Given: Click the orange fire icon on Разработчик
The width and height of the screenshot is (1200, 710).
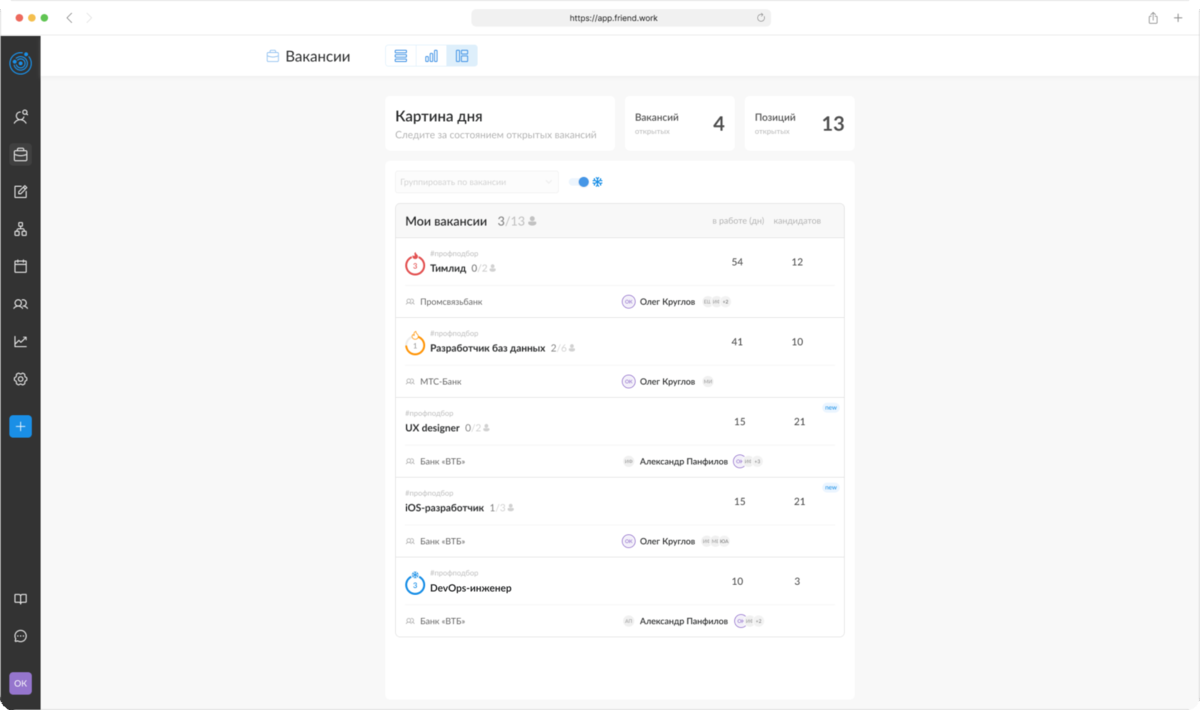Looking at the screenshot, I should click(415, 344).
